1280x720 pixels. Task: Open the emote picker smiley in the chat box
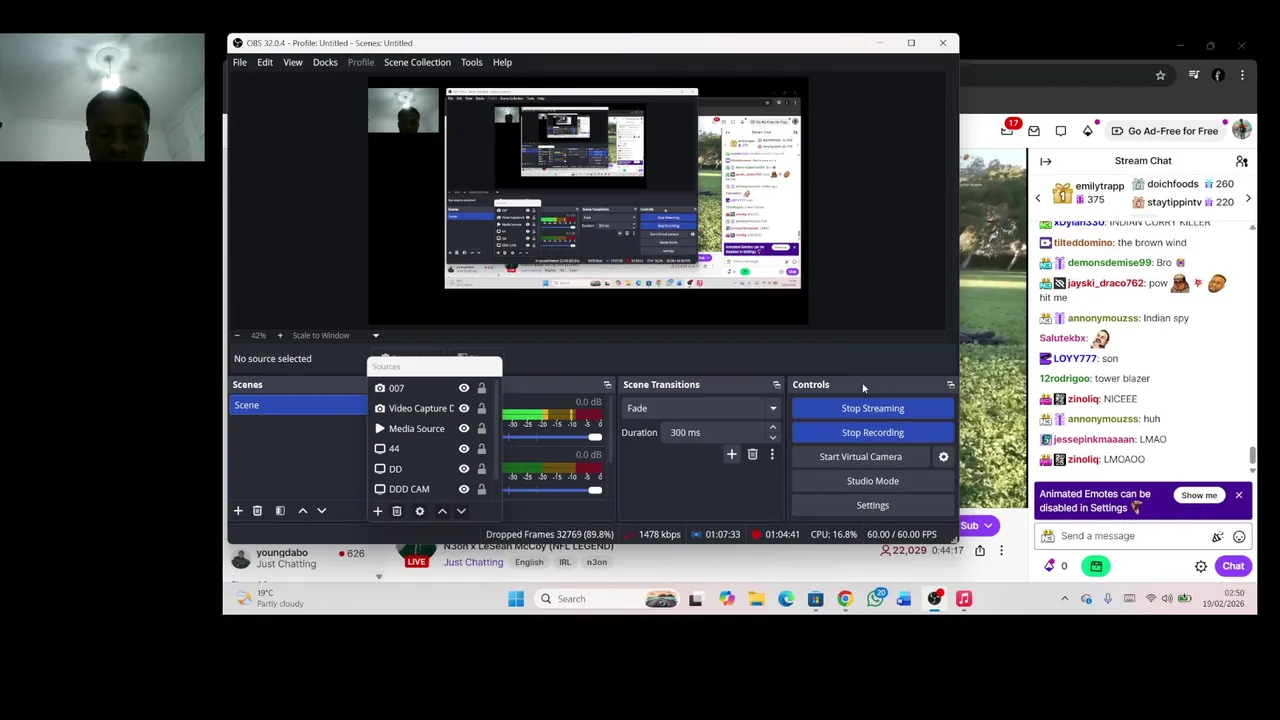click(1239, 536)
